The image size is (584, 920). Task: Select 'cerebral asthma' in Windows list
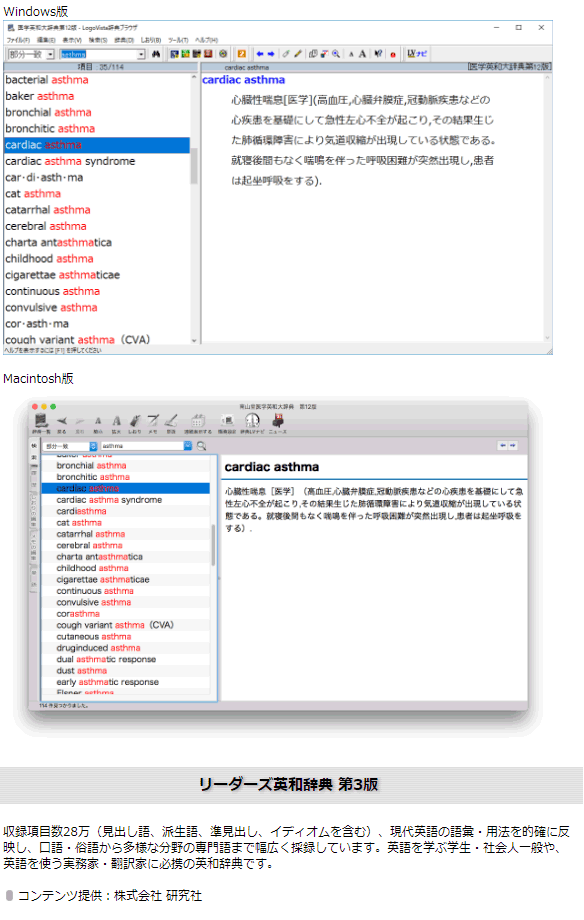coord(46,226)
